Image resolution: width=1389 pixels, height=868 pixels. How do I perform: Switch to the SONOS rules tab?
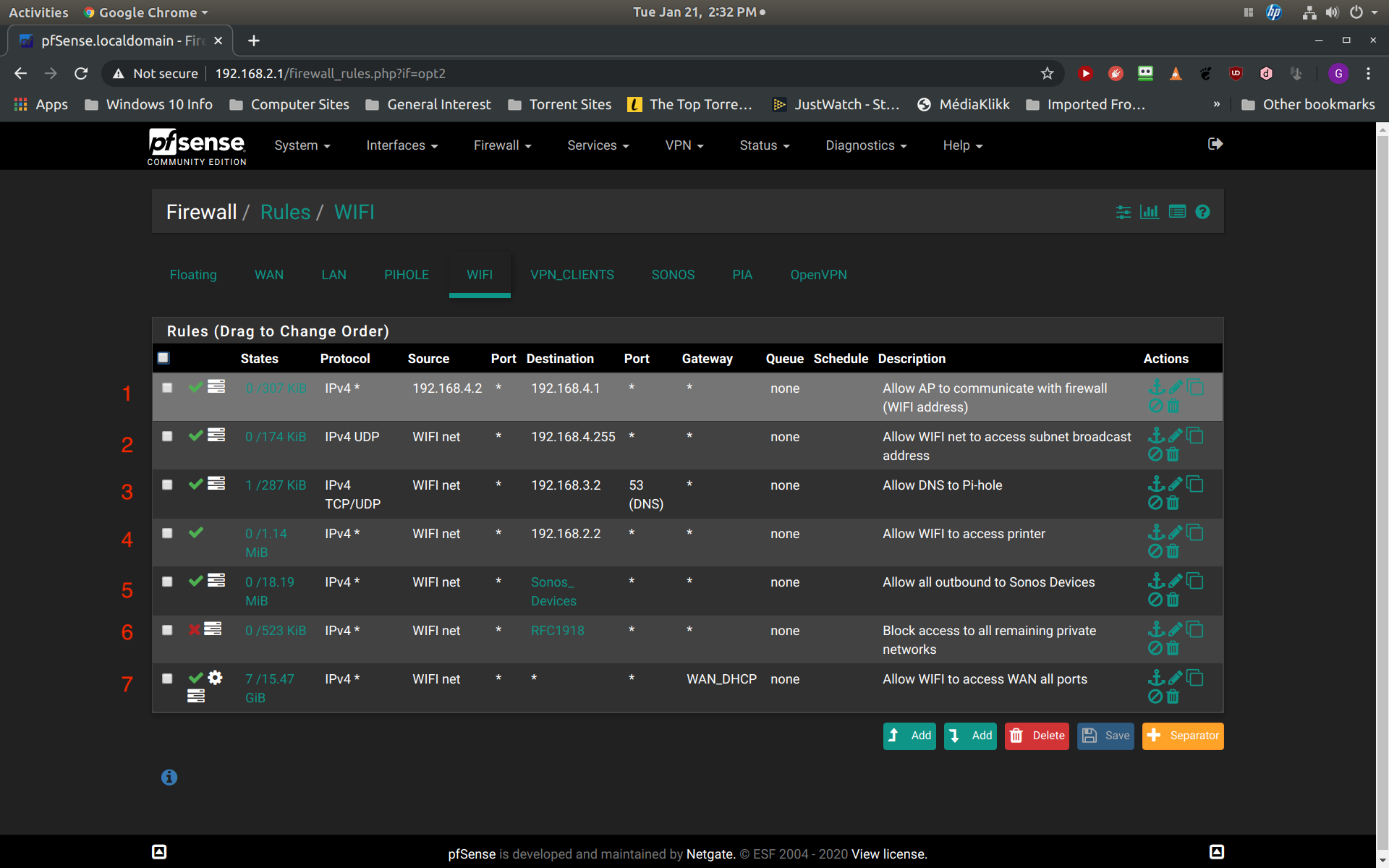[673, 275]
